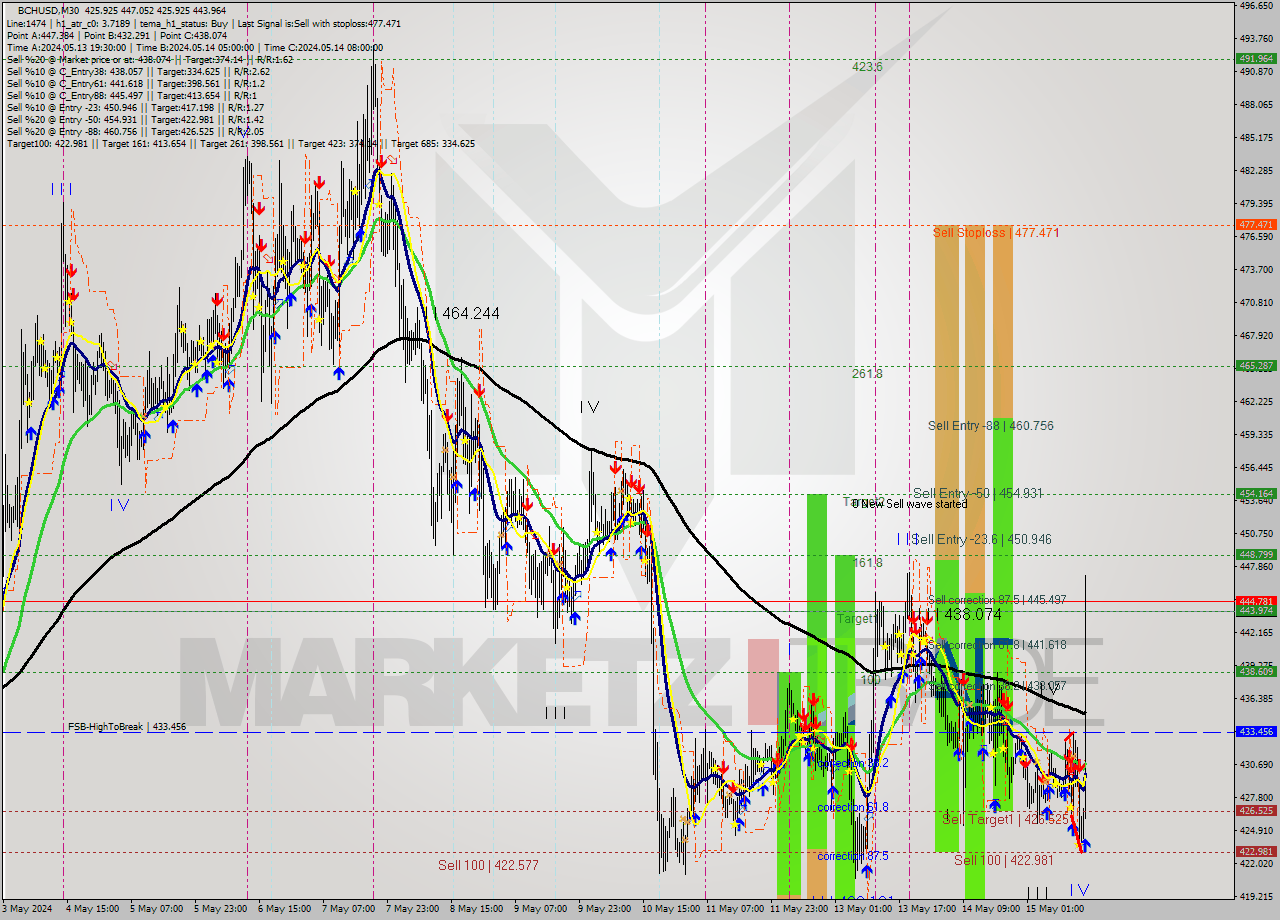Image resolution: width=1280 pixels, height=920 pixels.
Task: Click the green 448.799 price tag
Action: (1256, 554)
